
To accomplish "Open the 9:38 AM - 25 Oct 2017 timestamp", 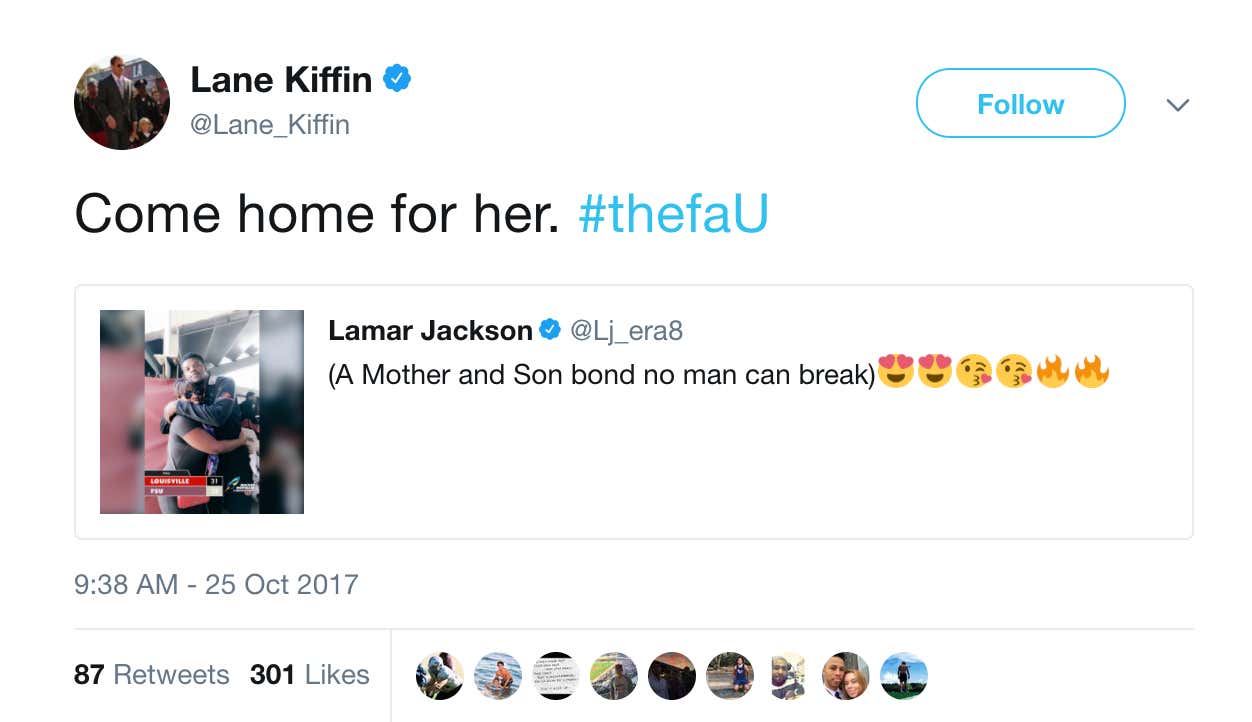I will click(x=216, y=584).
